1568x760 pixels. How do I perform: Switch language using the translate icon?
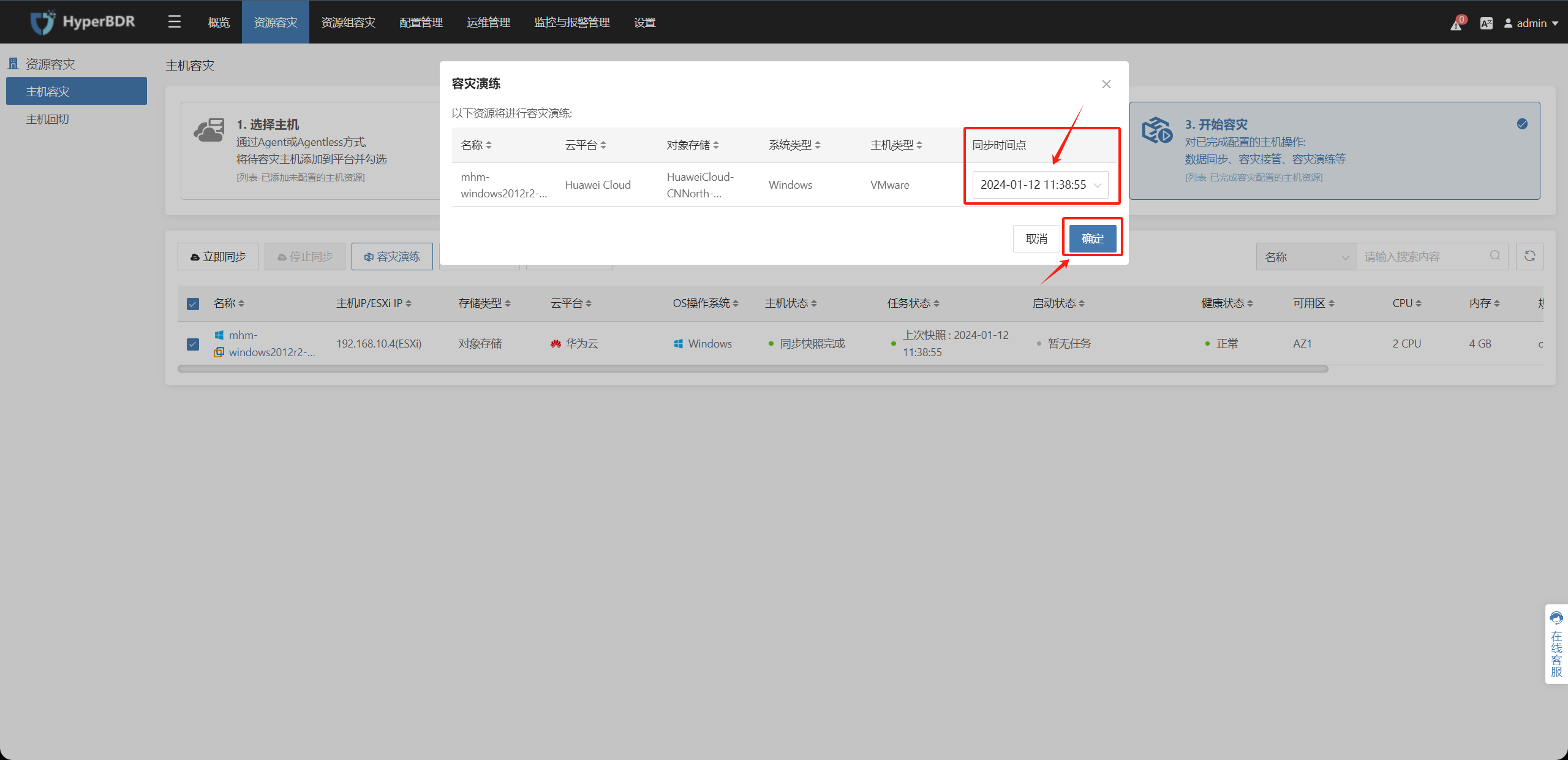tap(1487, 23)
